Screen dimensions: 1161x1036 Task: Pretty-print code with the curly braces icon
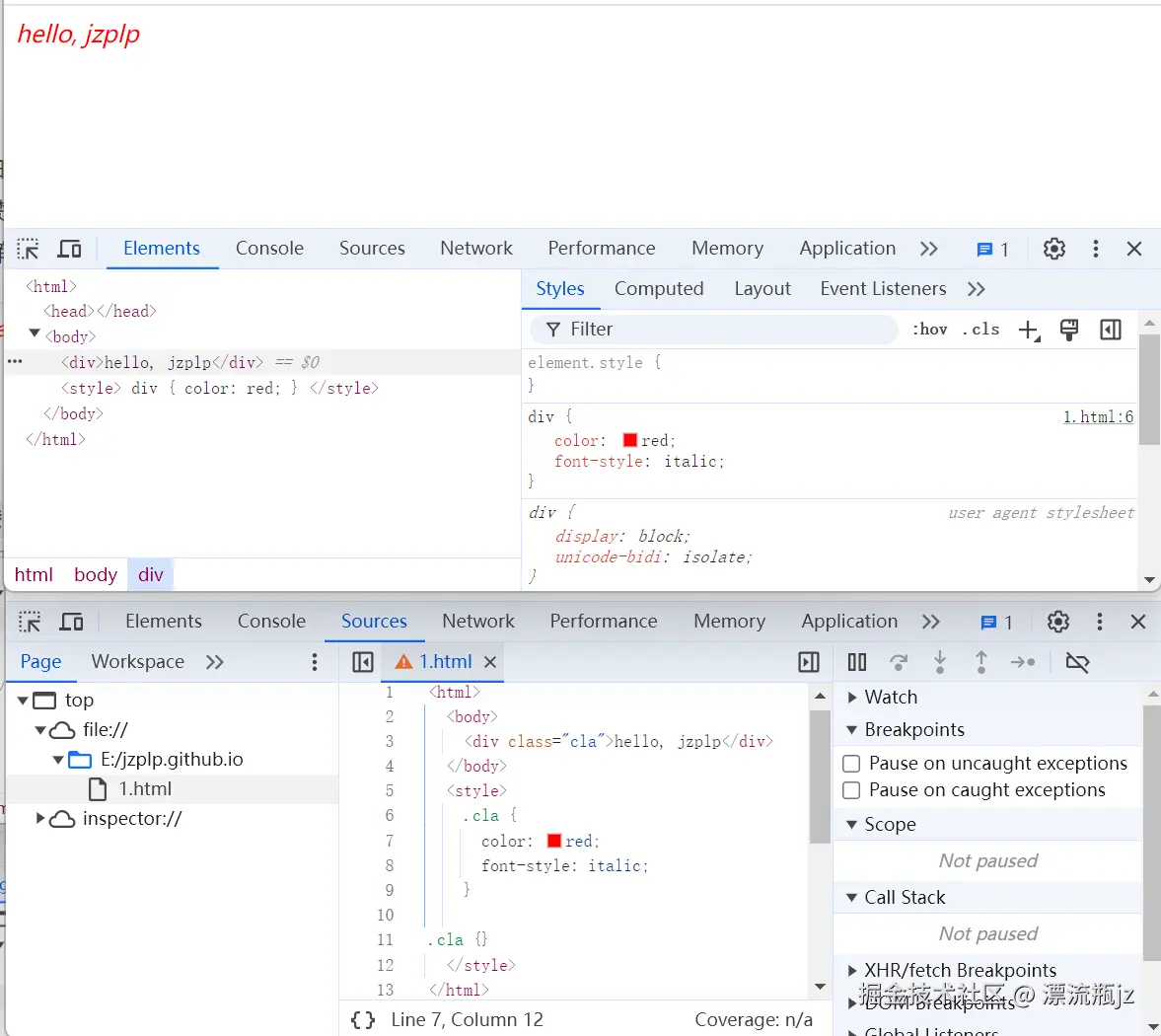coord(362,1019)
